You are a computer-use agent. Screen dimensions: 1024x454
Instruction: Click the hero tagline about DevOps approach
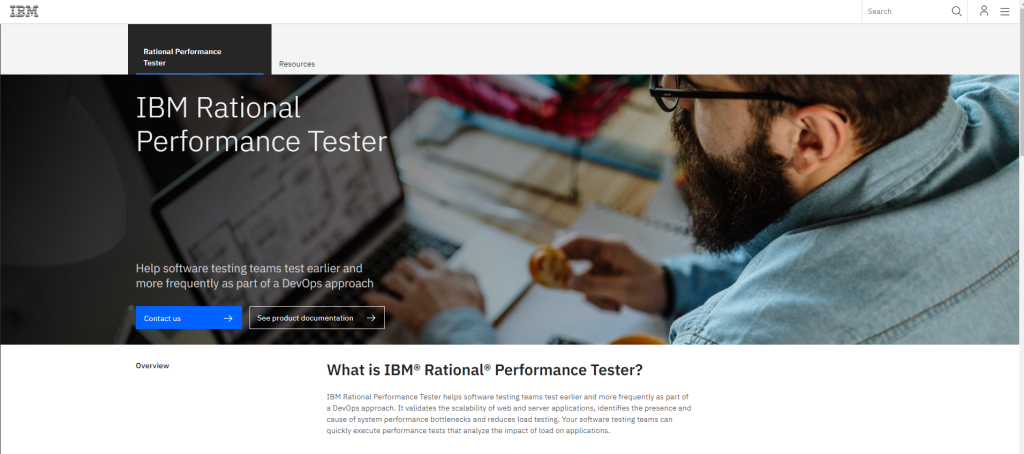pos(255,276)
